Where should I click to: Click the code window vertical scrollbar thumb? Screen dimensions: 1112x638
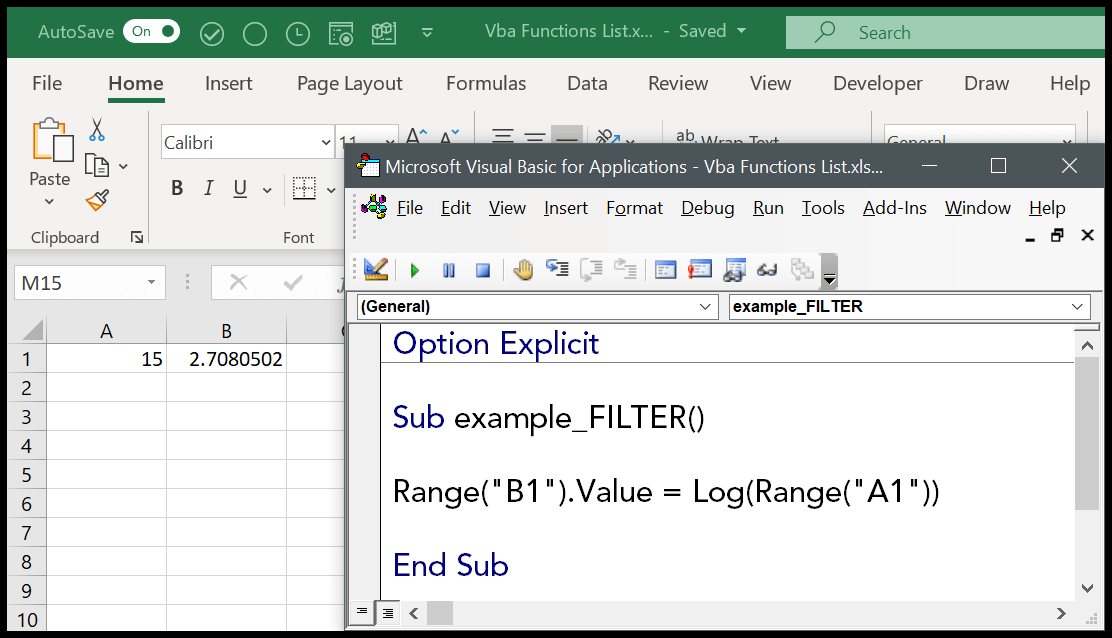[x=1086, y=430]
